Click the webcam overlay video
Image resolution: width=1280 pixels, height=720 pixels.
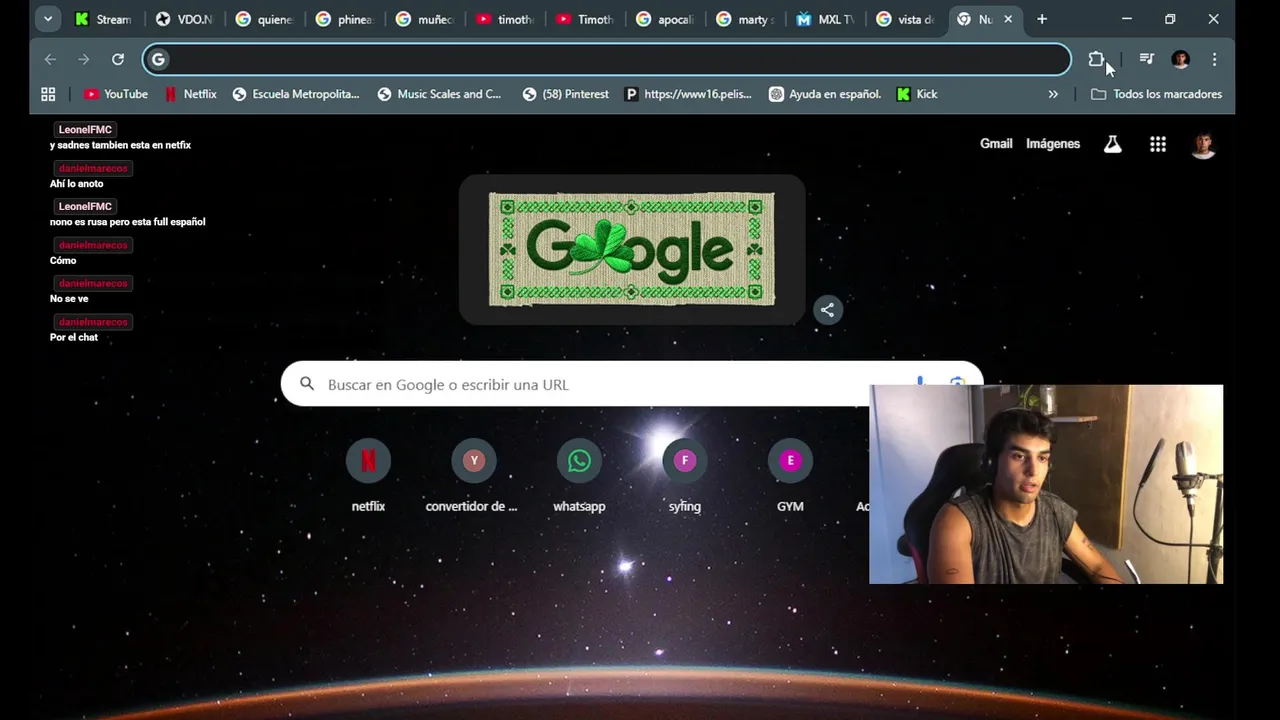coord(1046,484)
